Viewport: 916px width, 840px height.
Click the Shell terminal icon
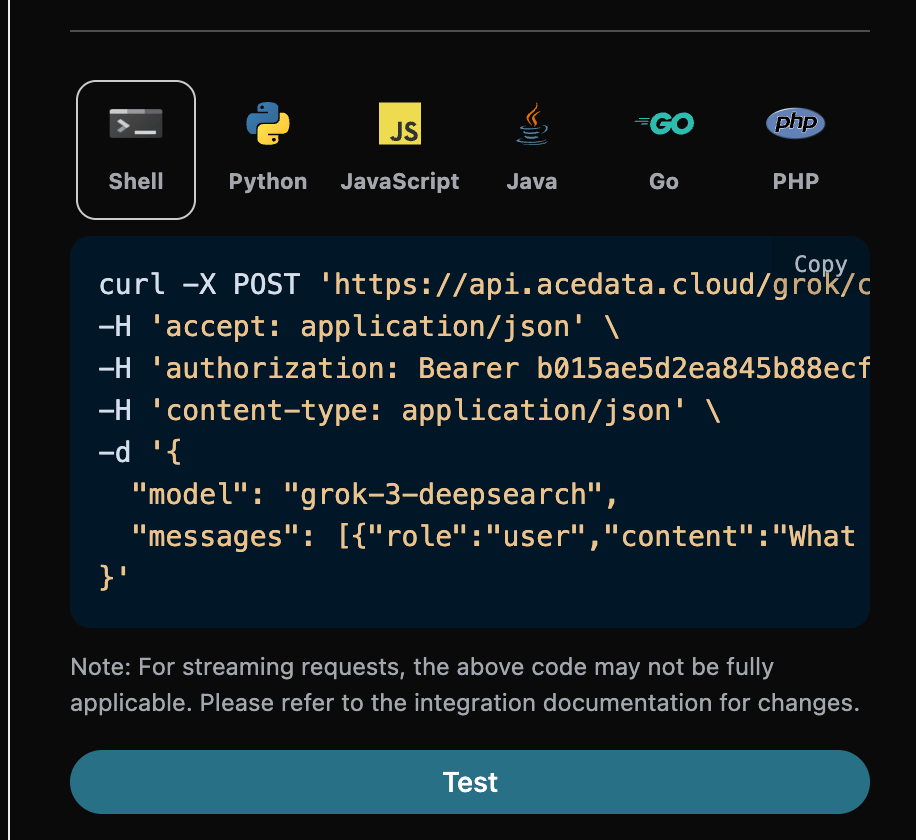[x=136, y=125]
